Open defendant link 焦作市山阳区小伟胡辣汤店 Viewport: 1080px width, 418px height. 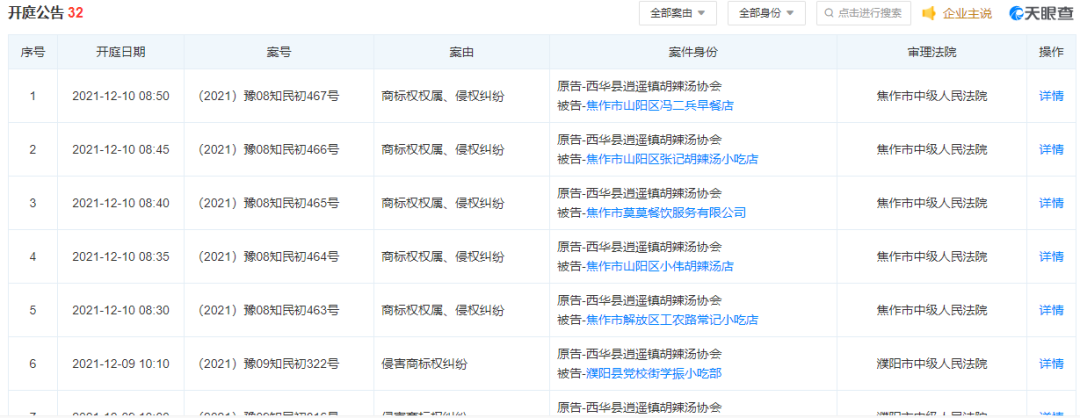[659, 266]
